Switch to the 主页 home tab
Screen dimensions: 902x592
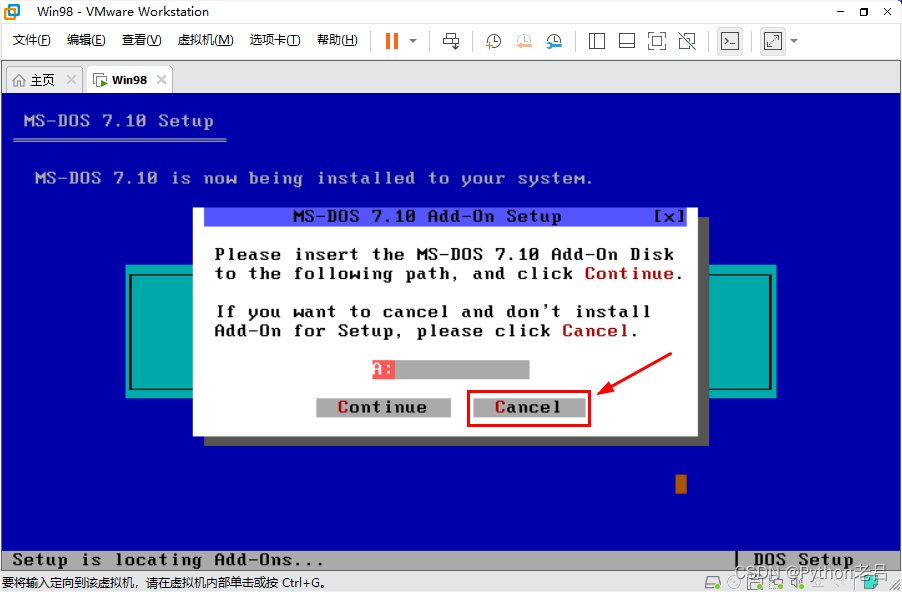[x=35, y=80]
